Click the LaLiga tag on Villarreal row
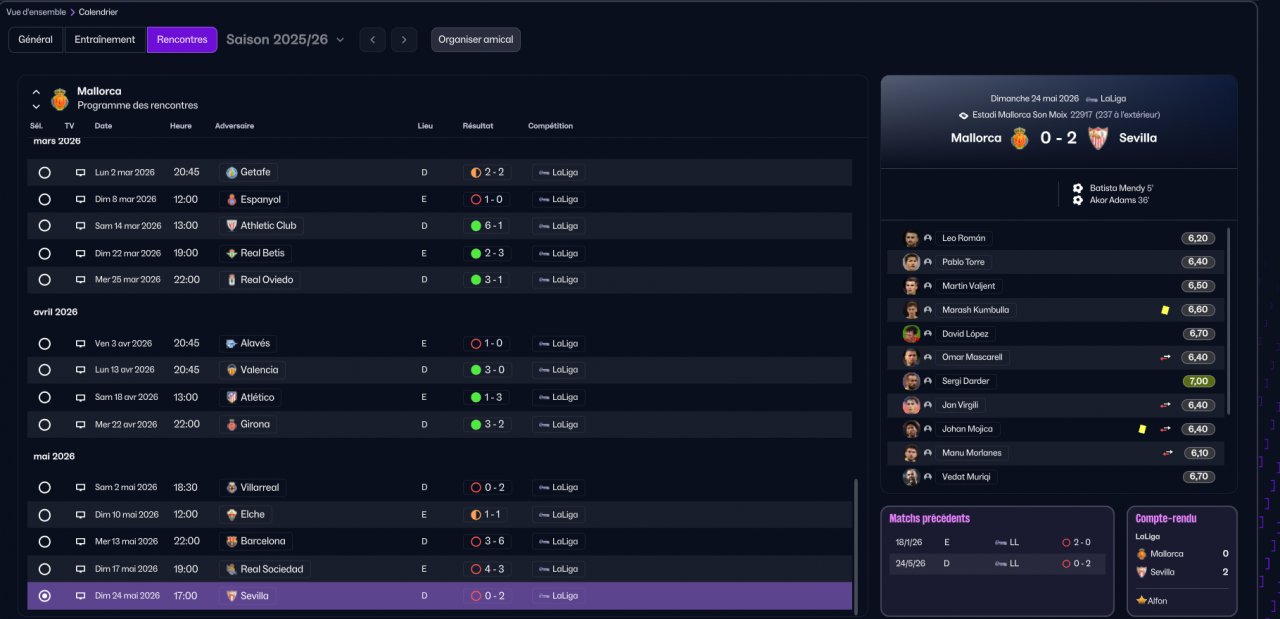The height and width of the screenshot is (619, 1280). pos(559,487)
